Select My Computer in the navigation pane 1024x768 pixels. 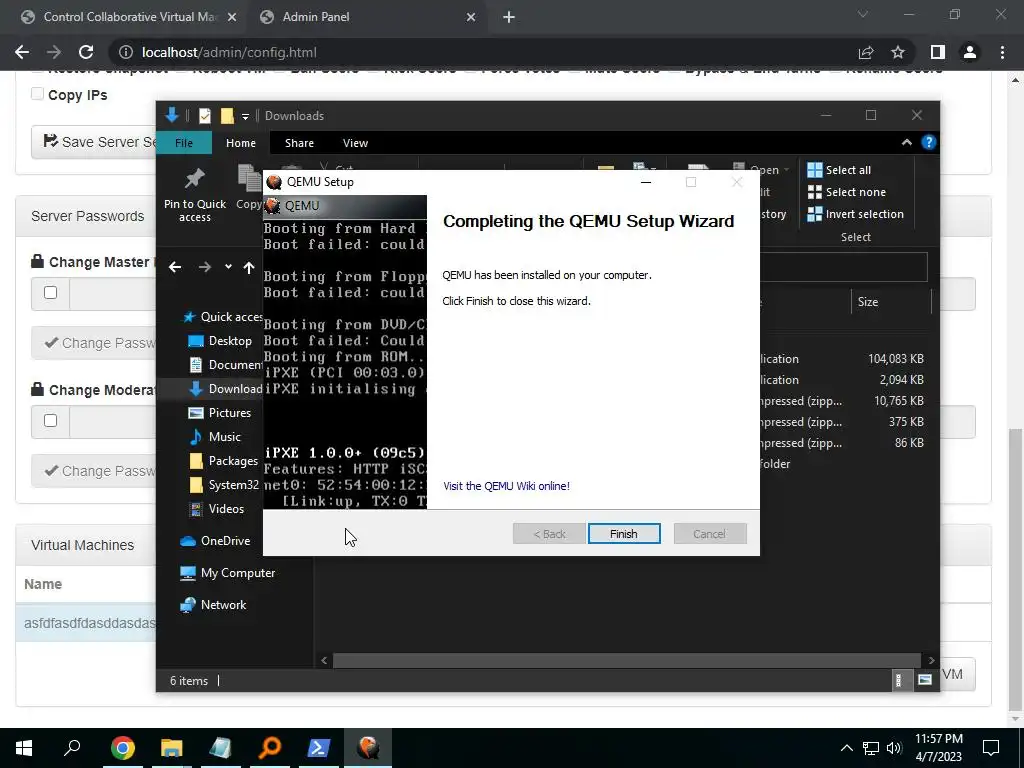point(227,573)
